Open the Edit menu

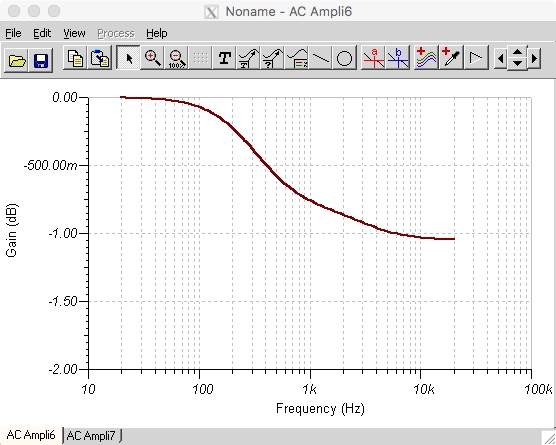pos(42,33)
